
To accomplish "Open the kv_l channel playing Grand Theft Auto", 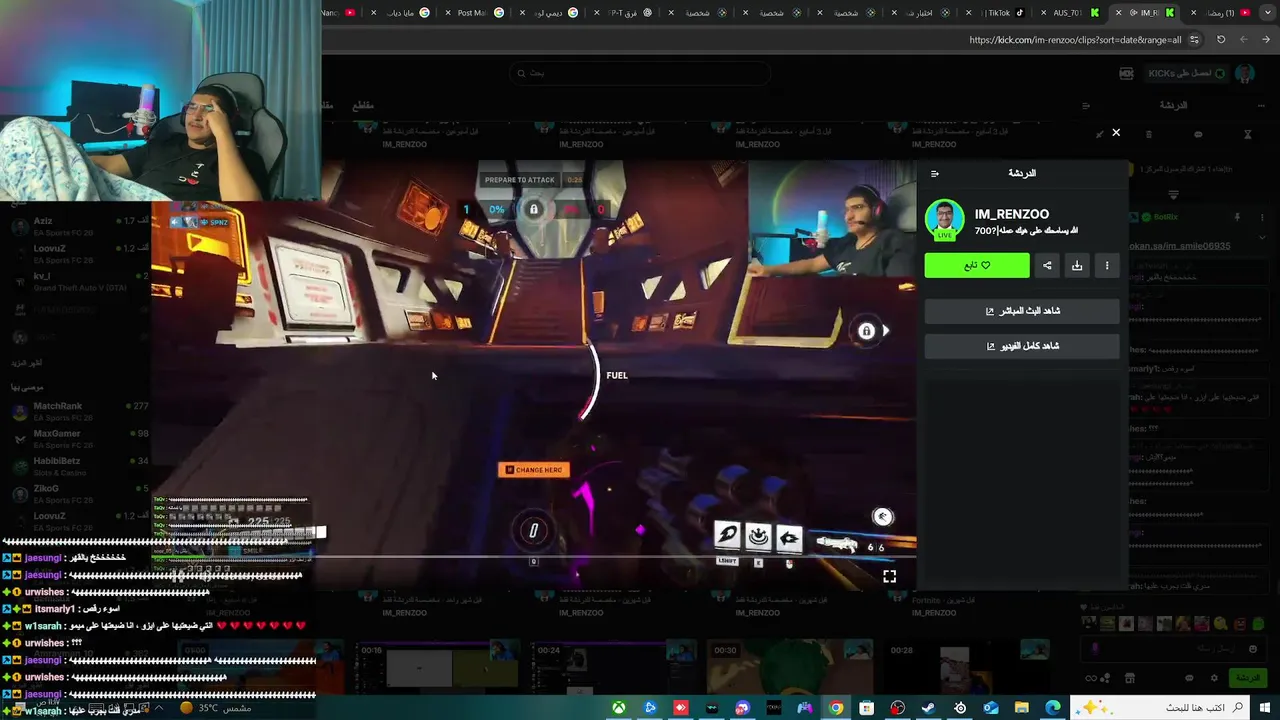I will tap(80, 281).
